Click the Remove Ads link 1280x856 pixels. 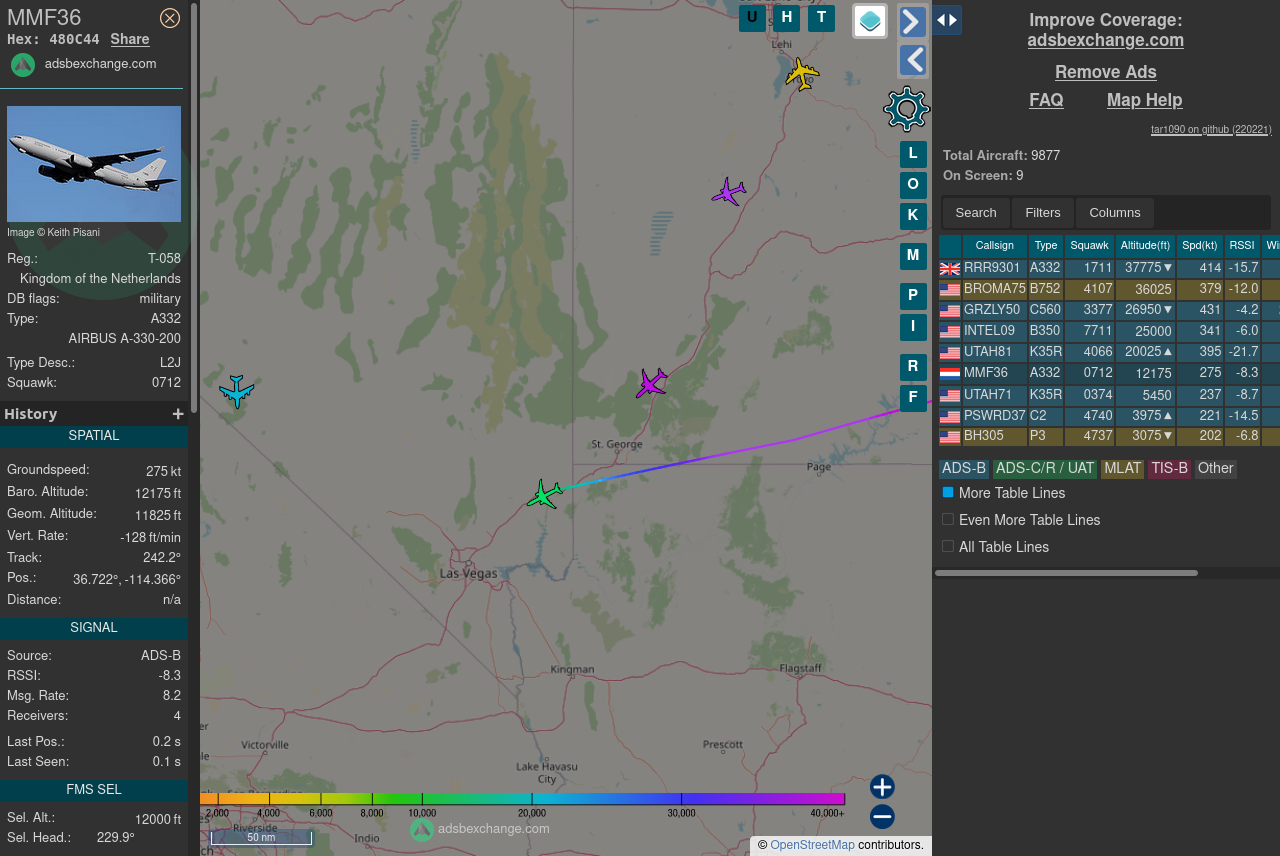coord(1105,72)
